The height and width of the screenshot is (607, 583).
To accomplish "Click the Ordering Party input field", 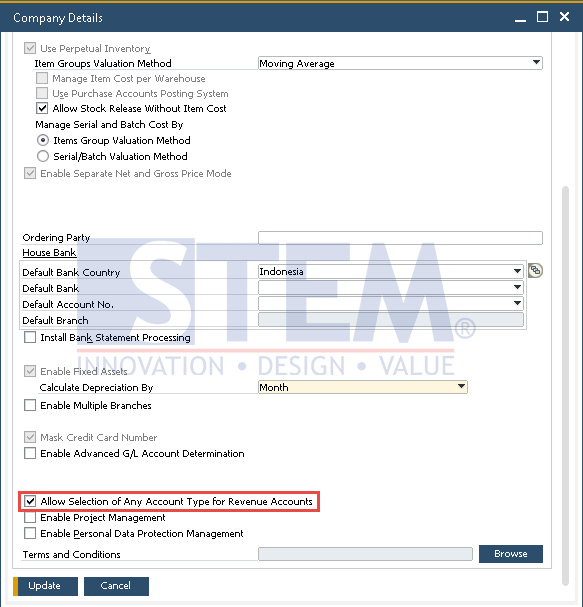I will click(400, 238).
